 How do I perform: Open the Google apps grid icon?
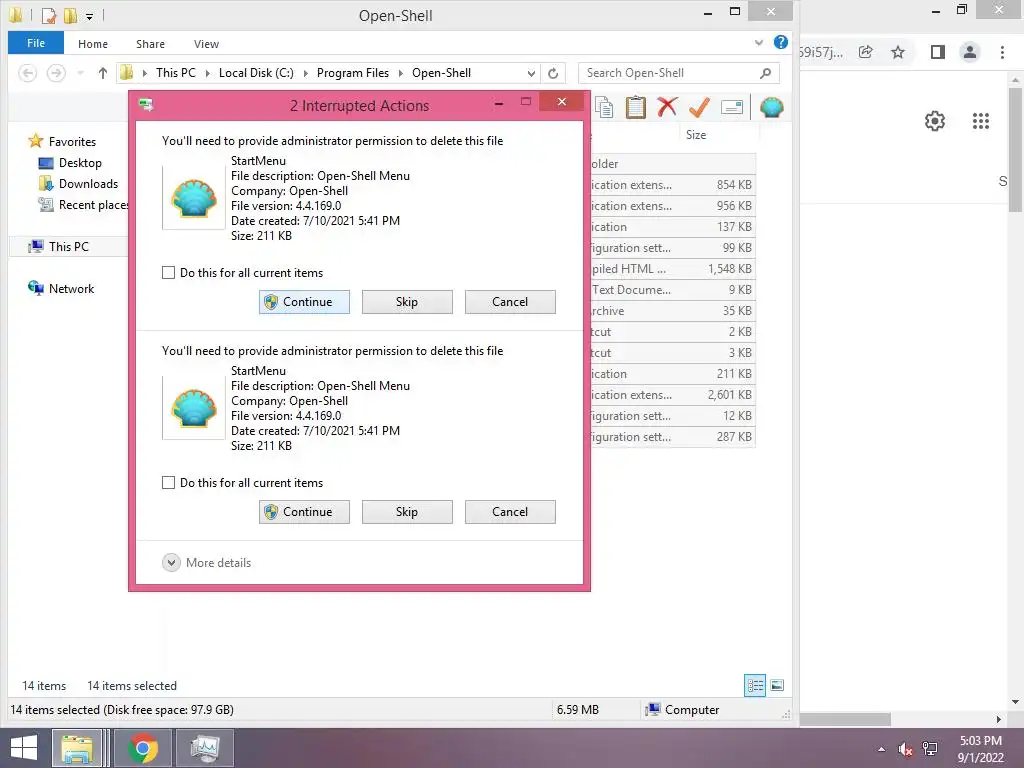[x=980, y=121]
